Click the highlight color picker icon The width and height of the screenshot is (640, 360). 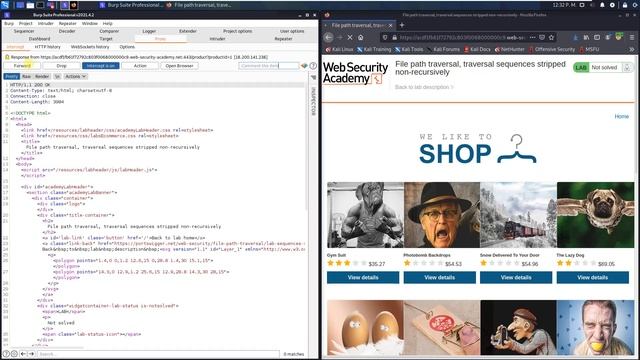(304, 66)
